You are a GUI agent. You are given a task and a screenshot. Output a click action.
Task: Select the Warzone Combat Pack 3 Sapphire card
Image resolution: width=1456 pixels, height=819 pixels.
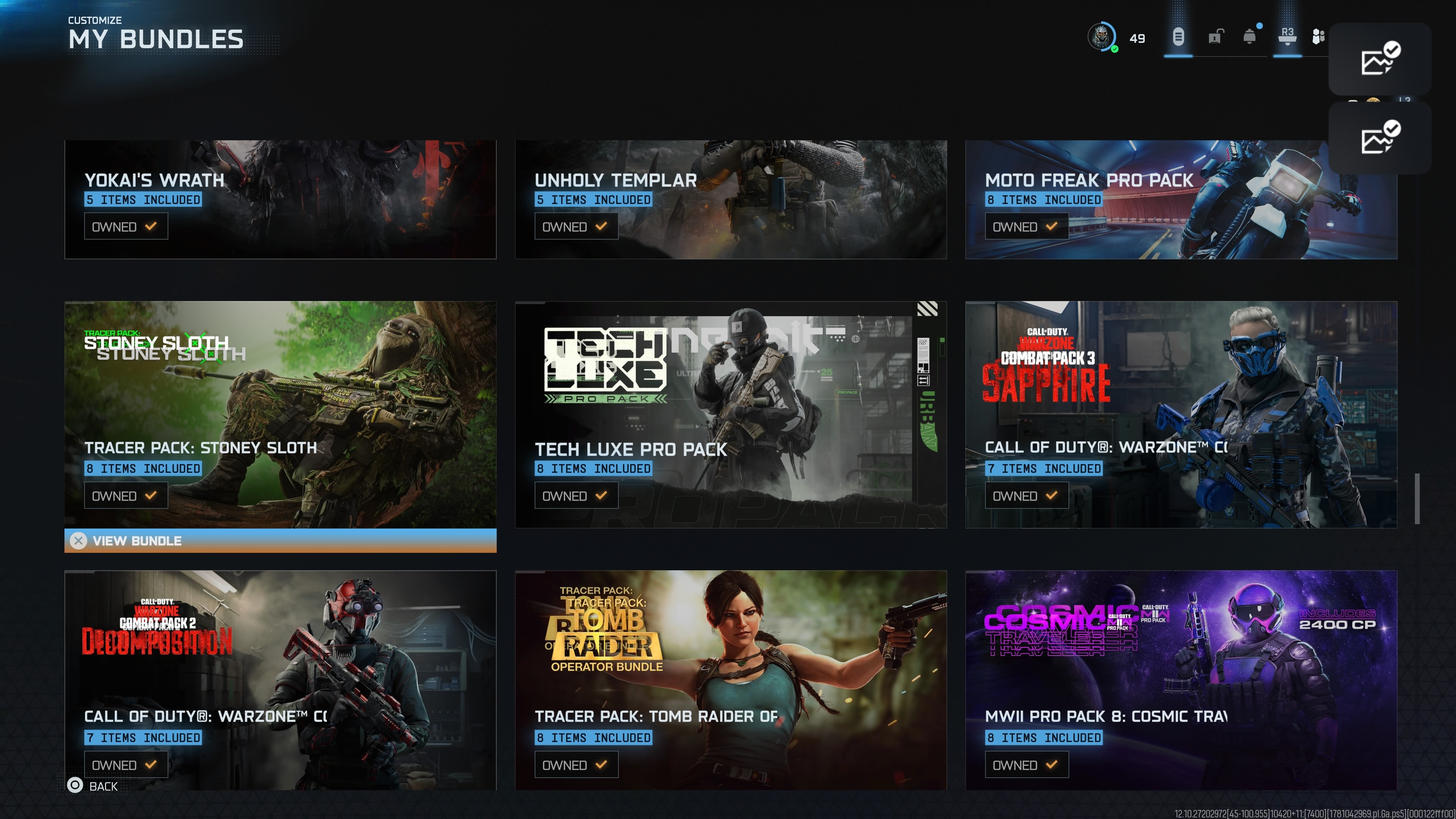pyautogui.click(x=1181, y=414)
